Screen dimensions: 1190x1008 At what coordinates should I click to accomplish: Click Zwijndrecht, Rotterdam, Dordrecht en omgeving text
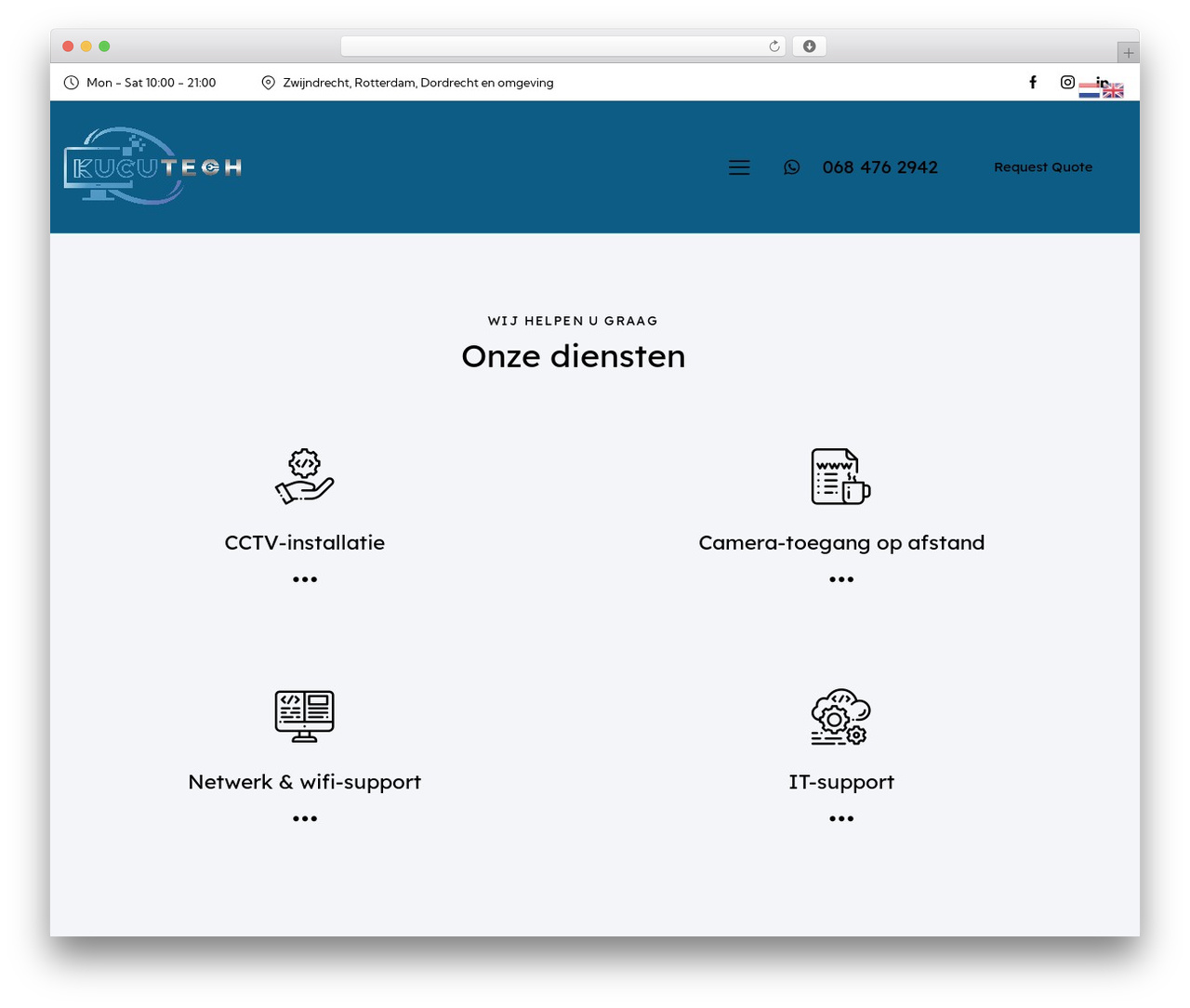[418, 83]
